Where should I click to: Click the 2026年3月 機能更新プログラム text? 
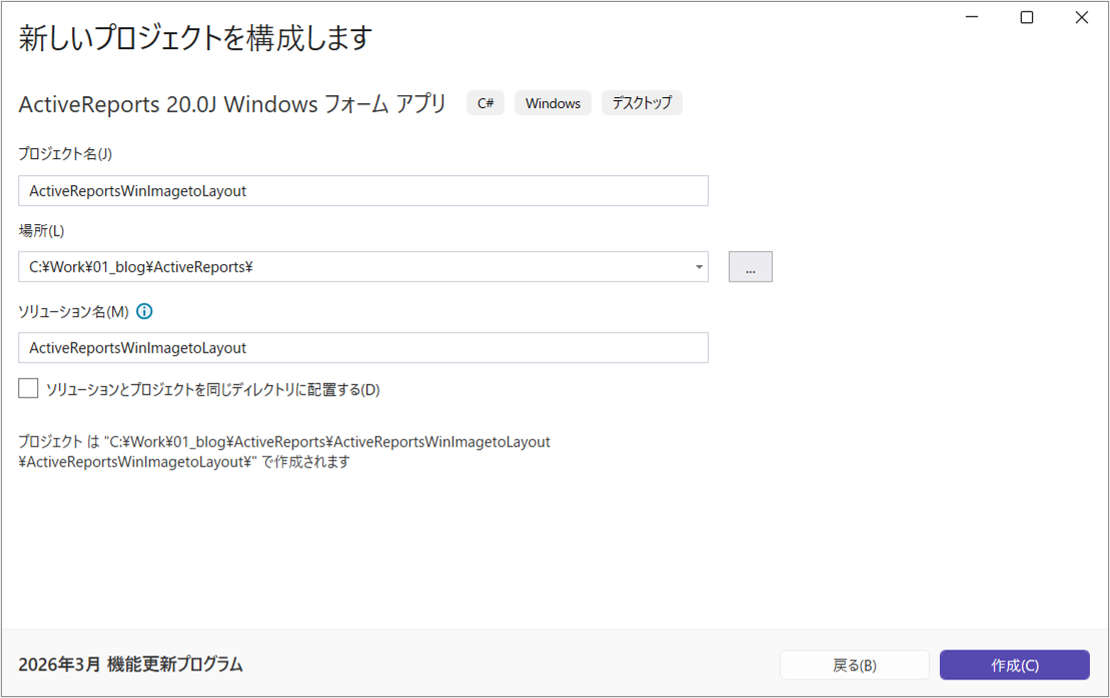[131, 664]
